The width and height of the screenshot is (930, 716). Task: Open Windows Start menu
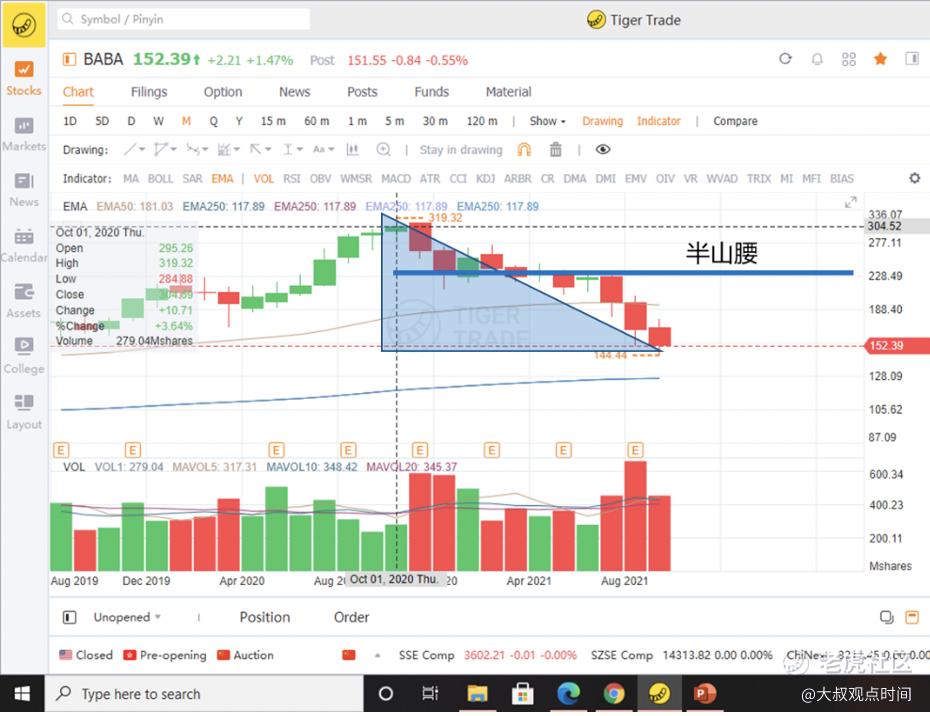tap(22, 693)
